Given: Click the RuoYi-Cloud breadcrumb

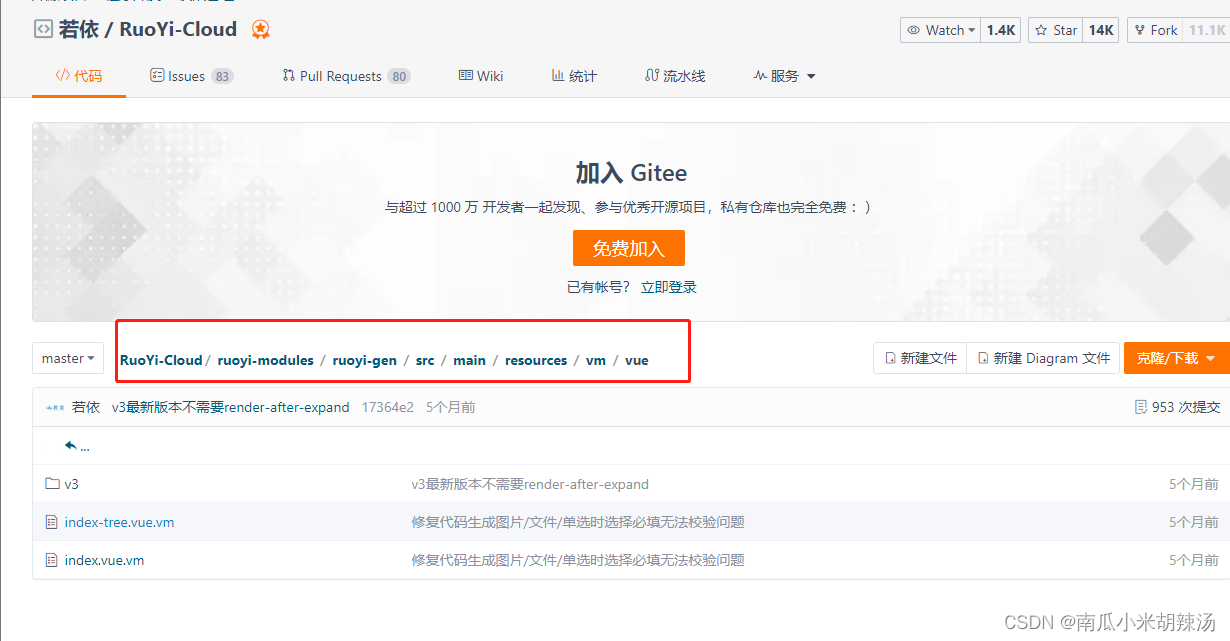Looking at the screenshot, I should tap(161, 360).
